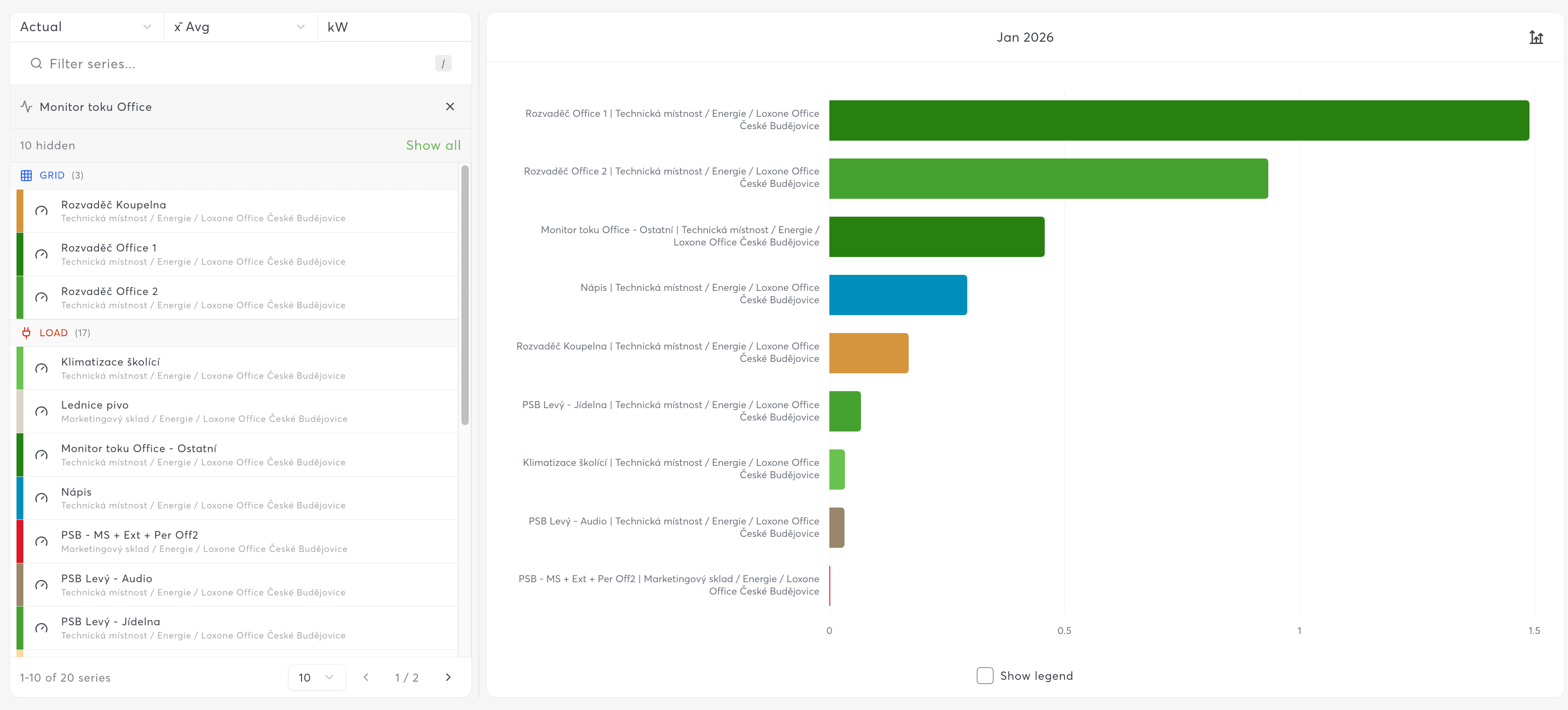Image resolution: width=1568 pixels, height=710 pixels.
Task: Go to next series page
Action: click(x=448, y=677)
